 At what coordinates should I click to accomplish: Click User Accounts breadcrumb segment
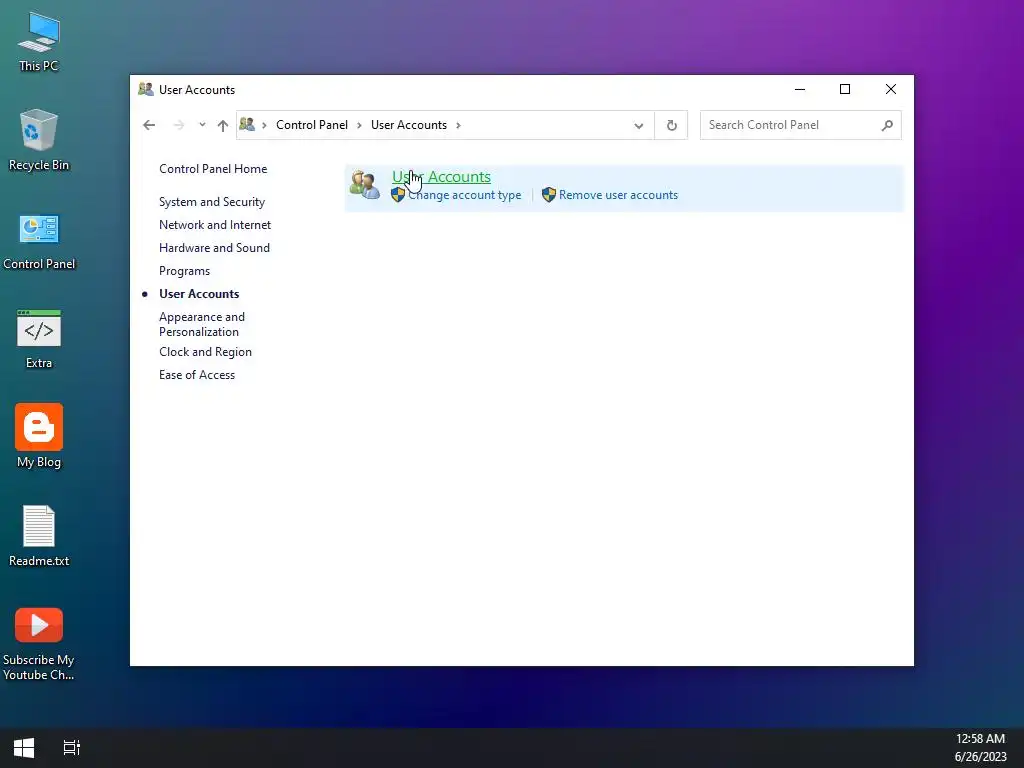[x=409, y=125]
